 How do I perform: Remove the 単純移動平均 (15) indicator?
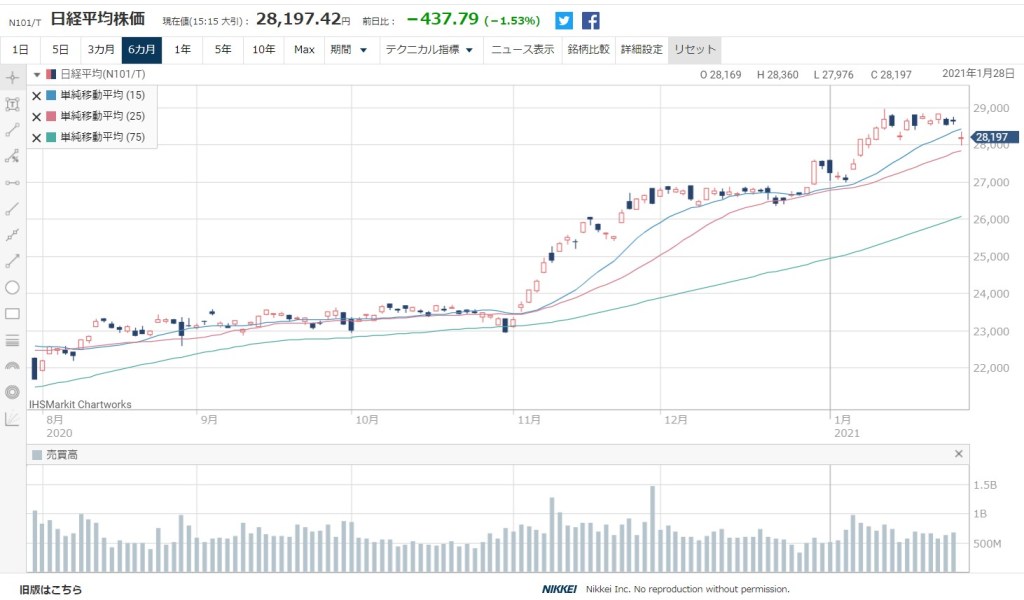(37, 96)
